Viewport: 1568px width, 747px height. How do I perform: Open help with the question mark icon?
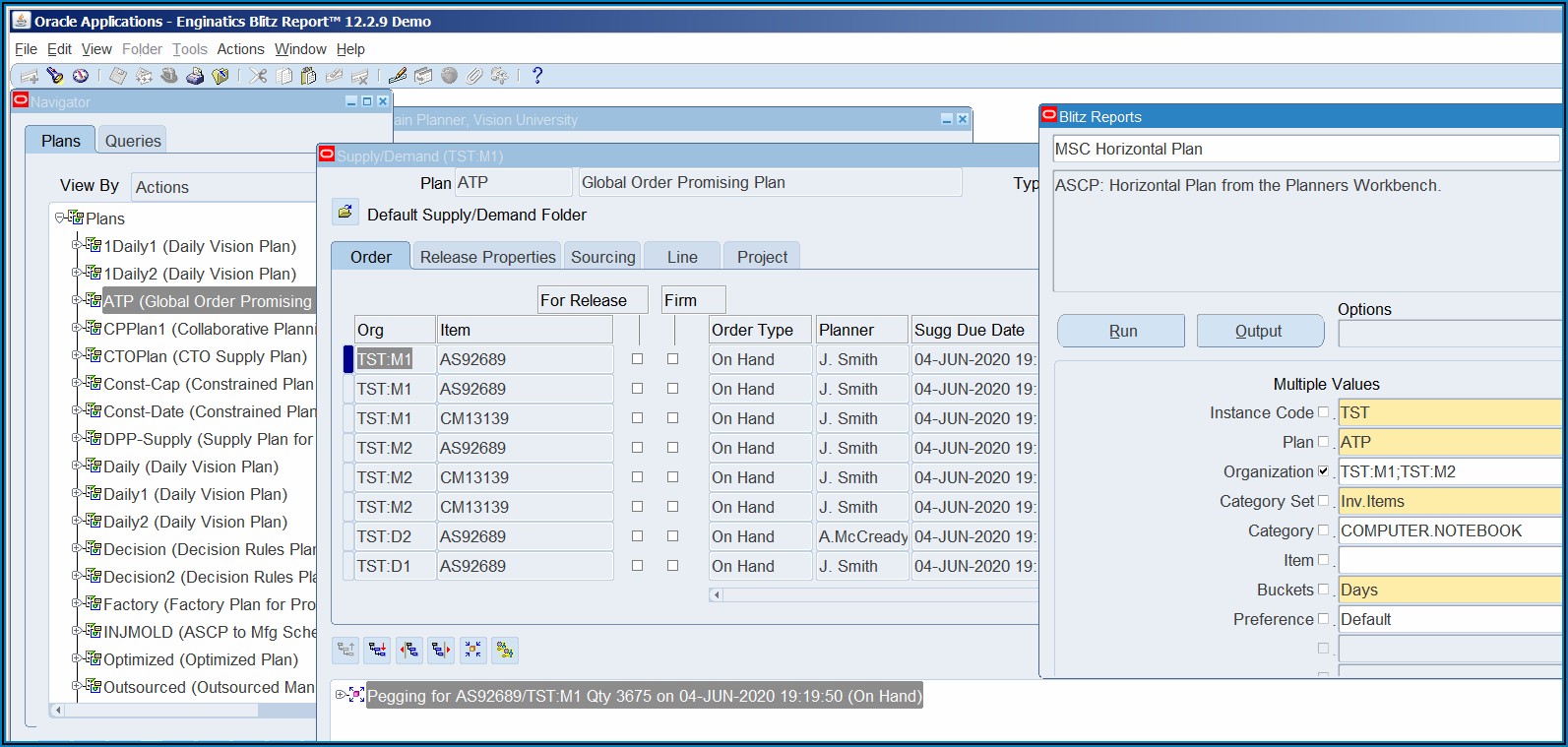[536, 76]
